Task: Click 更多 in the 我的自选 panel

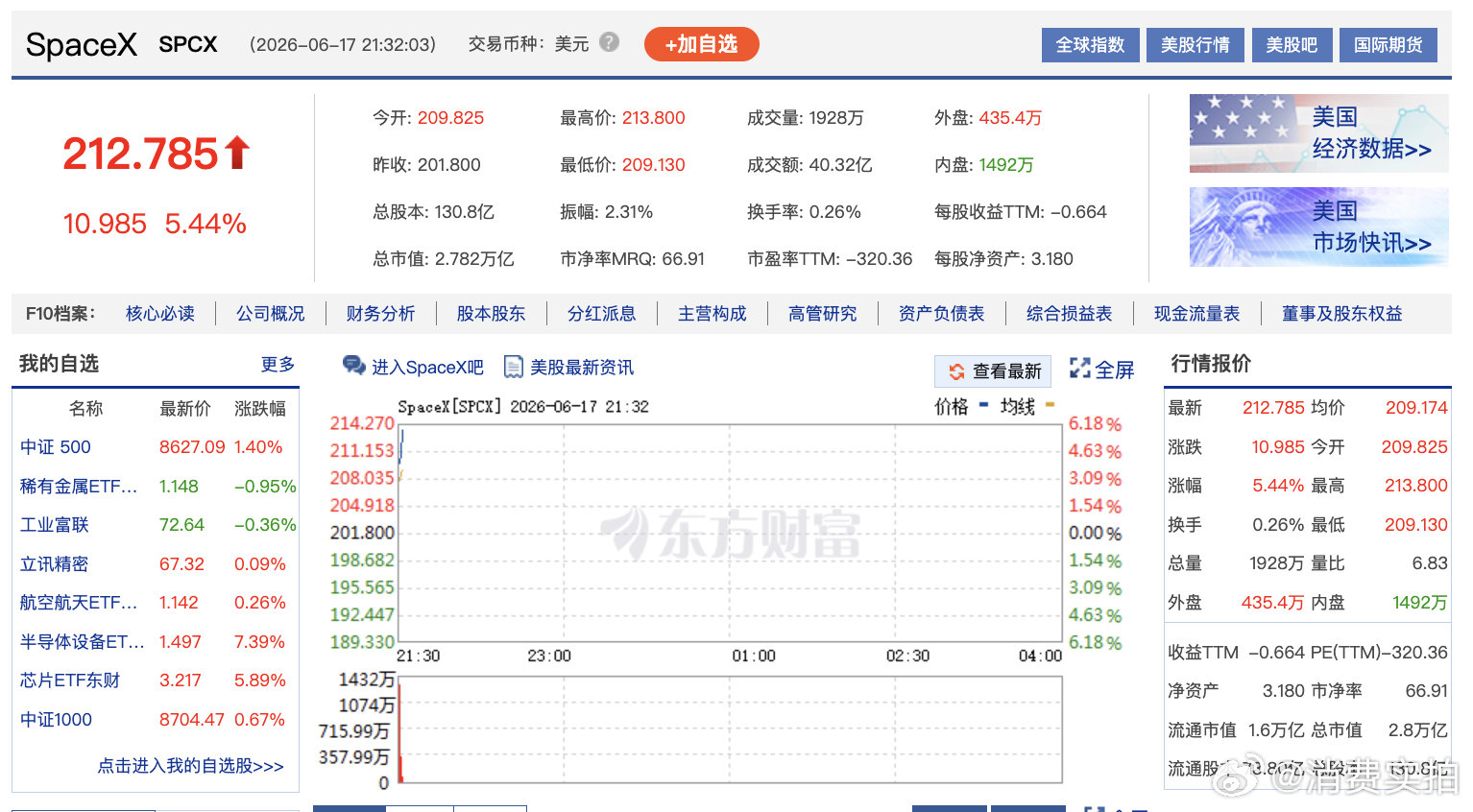Action: click(x=278, y=365)
